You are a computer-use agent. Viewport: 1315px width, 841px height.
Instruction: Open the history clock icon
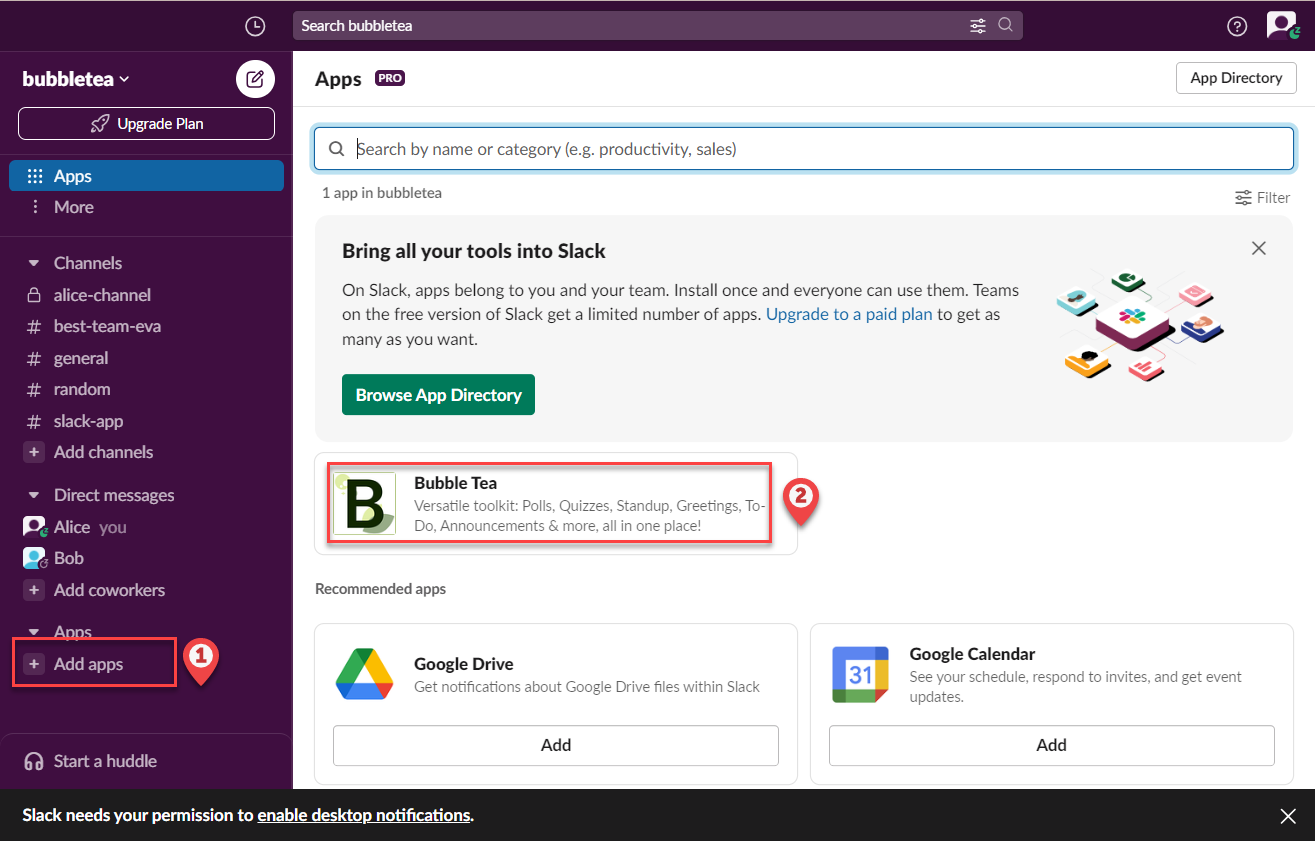tap(255, 26)
